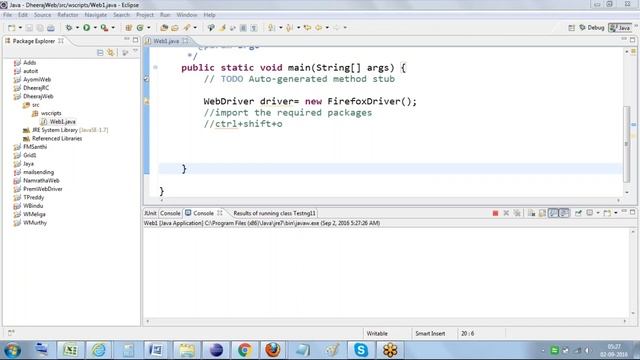Toggle Scroll Lock in console toolbar
Image resolution: width=640 pixels, height=360 pixels.
pos(542,213)
